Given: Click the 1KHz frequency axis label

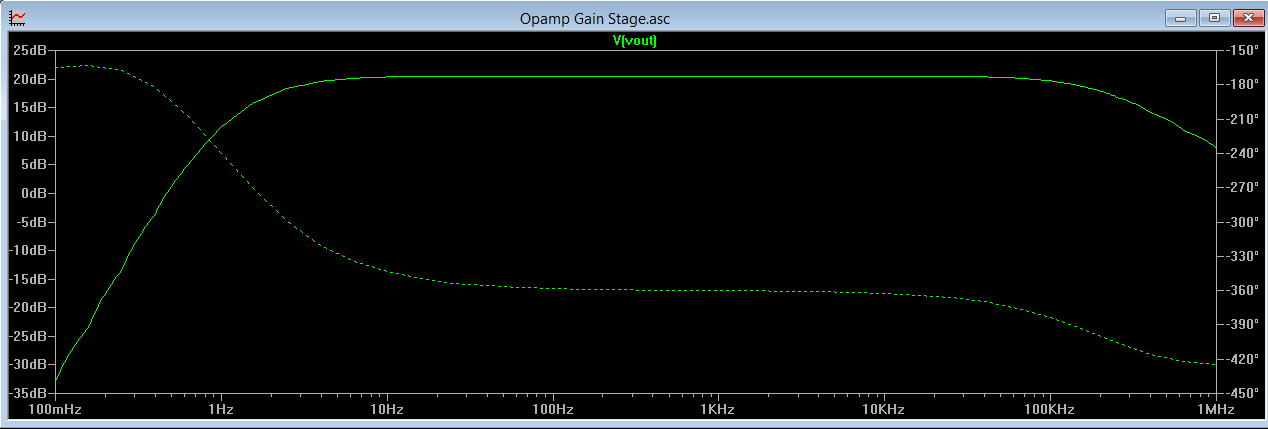Looking at the screenshot, I should tap(717, 410).
